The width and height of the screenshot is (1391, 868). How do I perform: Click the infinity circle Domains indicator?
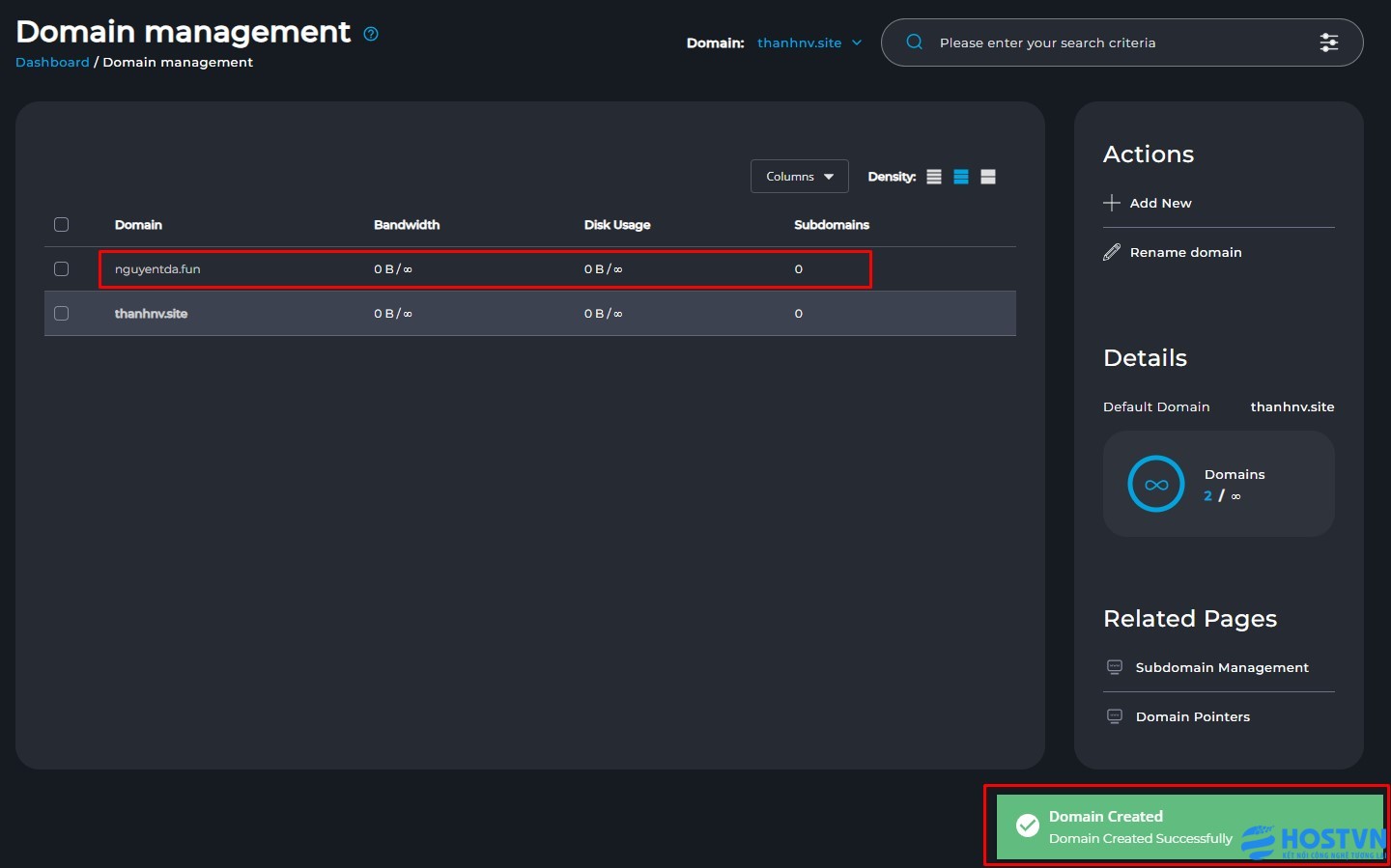pos(1156,484)
